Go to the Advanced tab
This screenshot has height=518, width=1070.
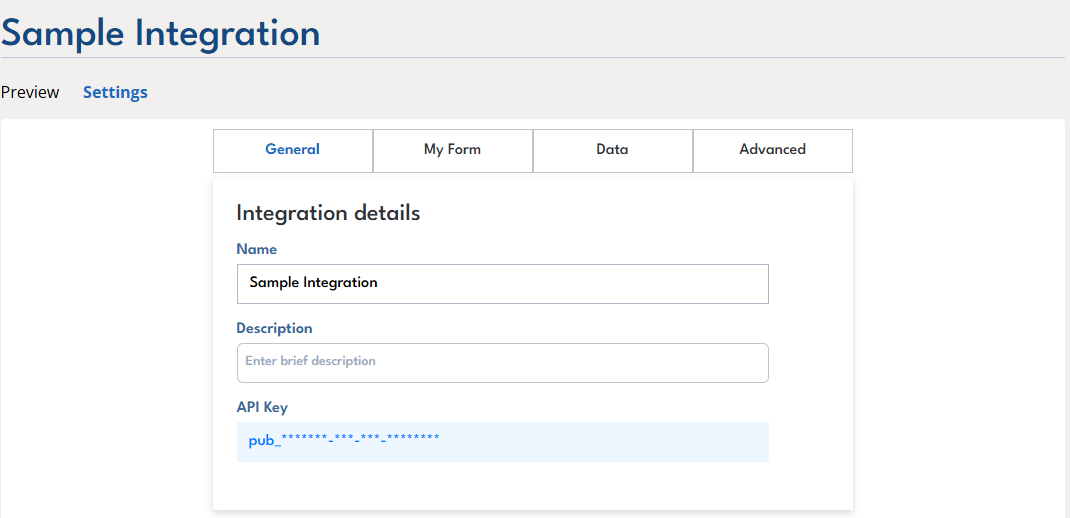[x=772, y=150]
